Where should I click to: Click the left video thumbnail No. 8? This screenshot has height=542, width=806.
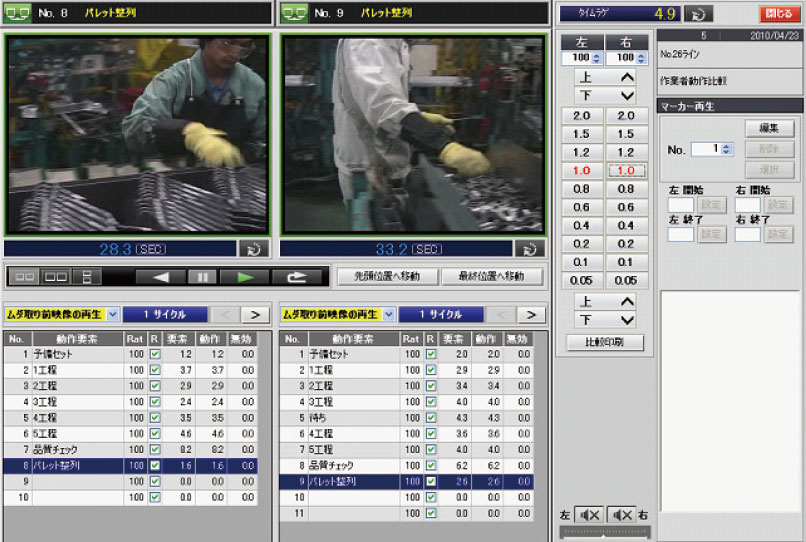137,135
